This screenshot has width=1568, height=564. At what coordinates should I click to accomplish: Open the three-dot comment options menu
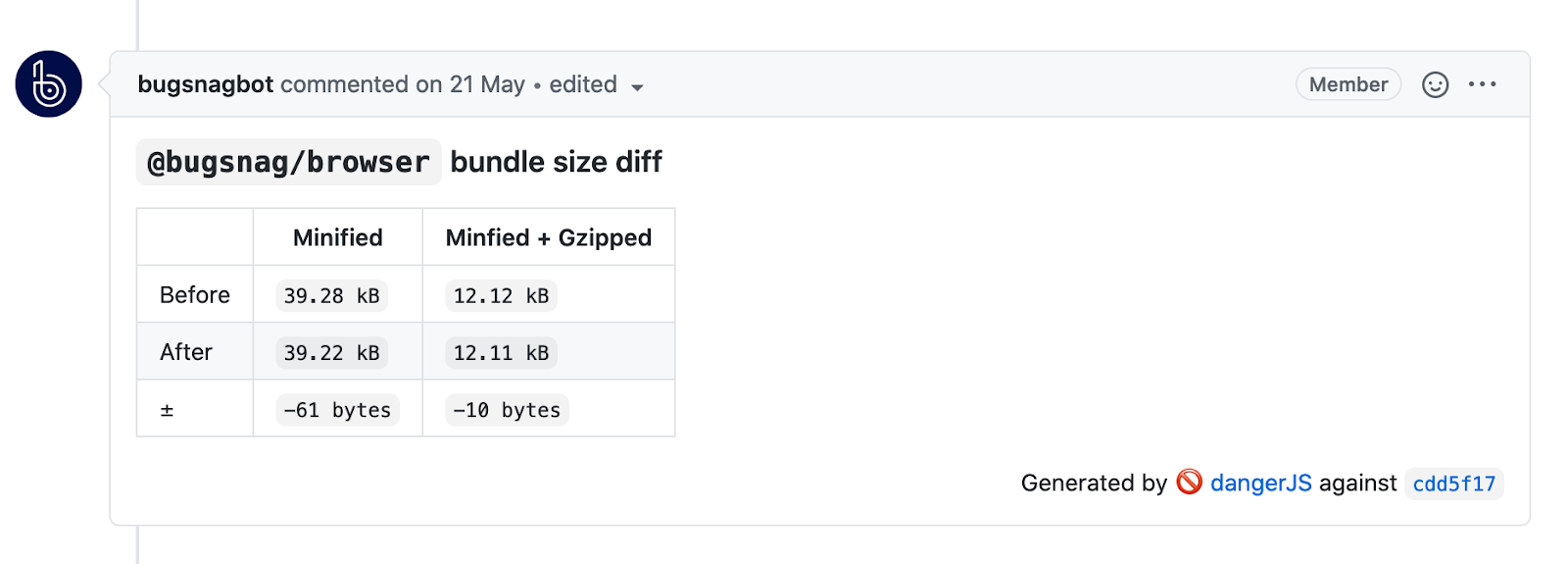pos(1482,84)
